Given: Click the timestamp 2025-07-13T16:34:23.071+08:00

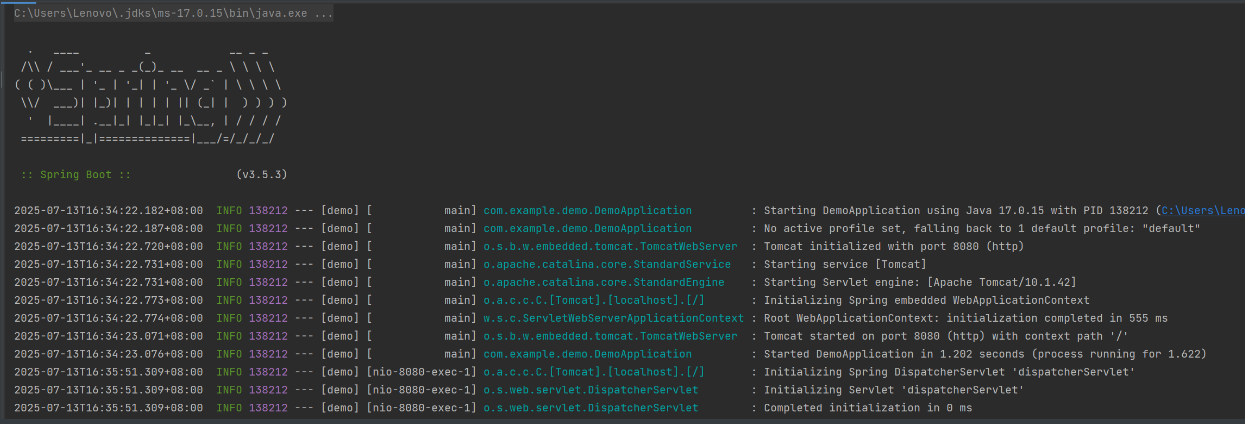Looking at the screenshot, I should point(108,337).
